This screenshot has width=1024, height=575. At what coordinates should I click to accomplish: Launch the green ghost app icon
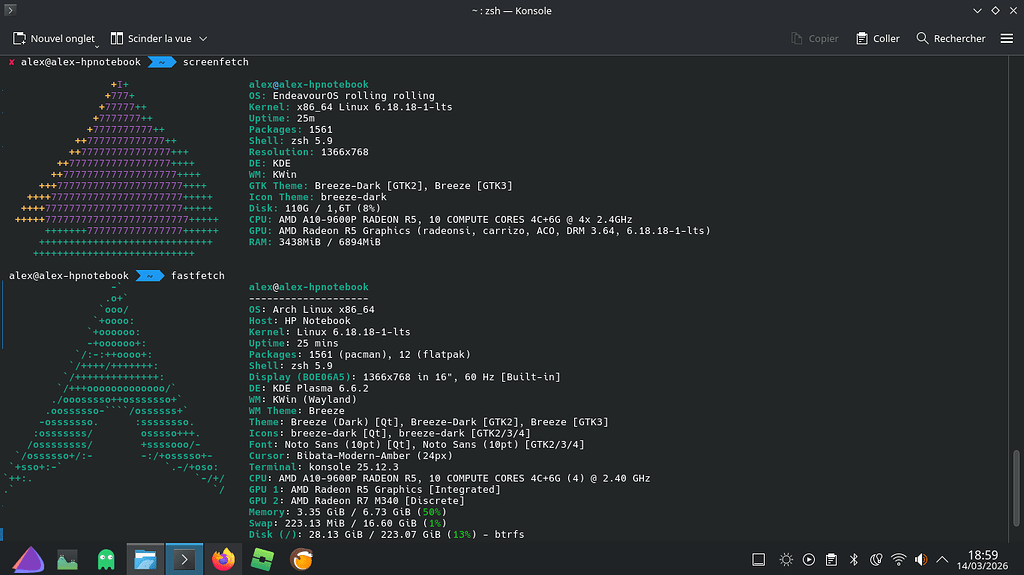[106, 559]
